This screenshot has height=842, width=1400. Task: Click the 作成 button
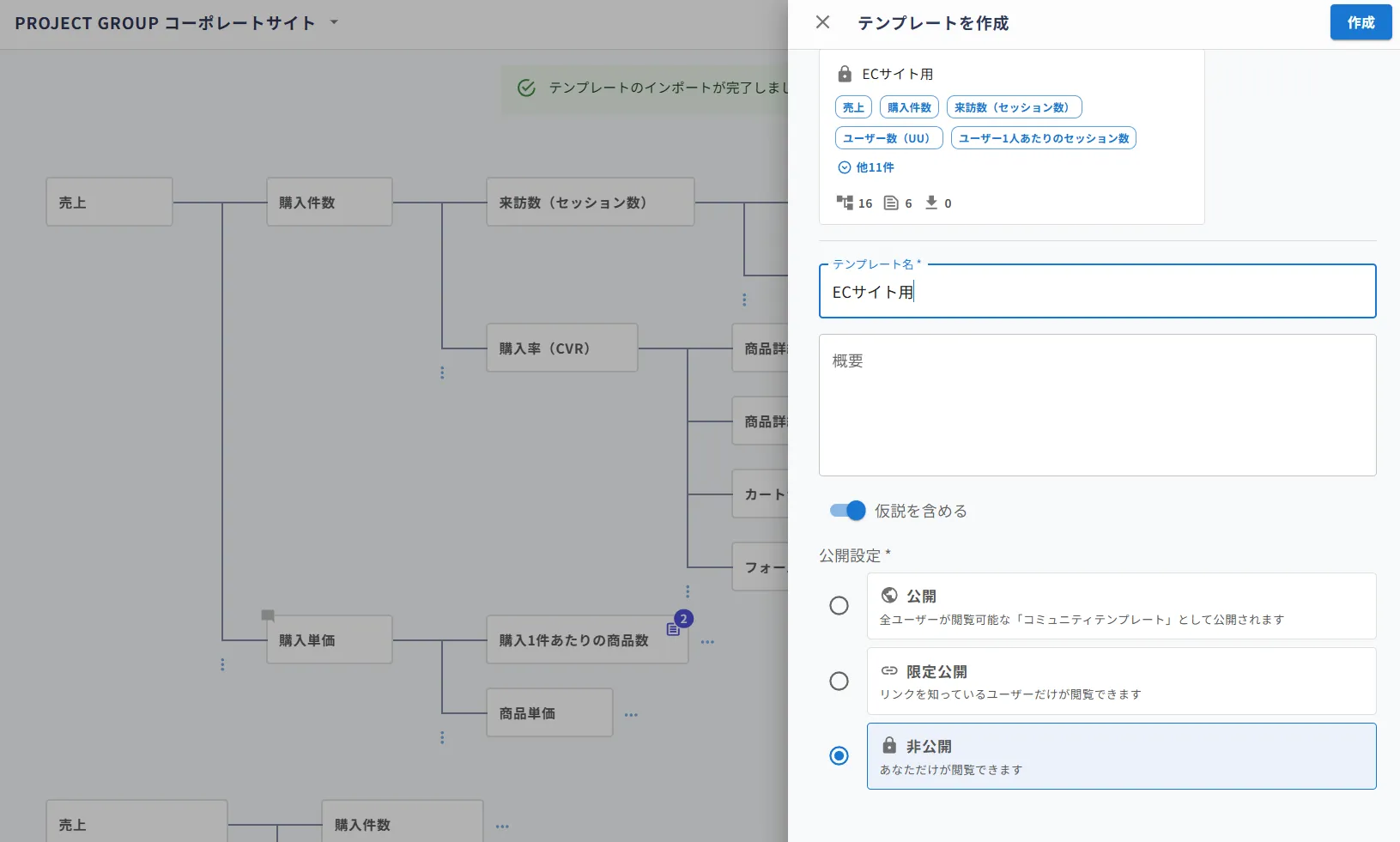point(1361,22)
